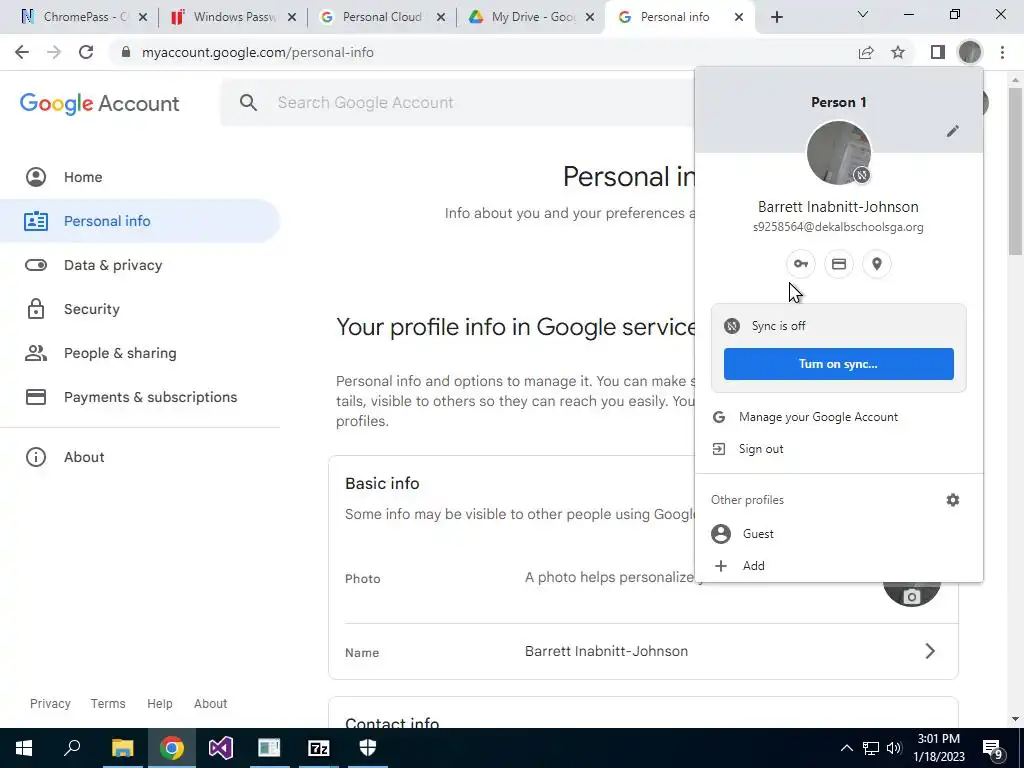Open Chrome from the taskbar

tap(171, 748)
